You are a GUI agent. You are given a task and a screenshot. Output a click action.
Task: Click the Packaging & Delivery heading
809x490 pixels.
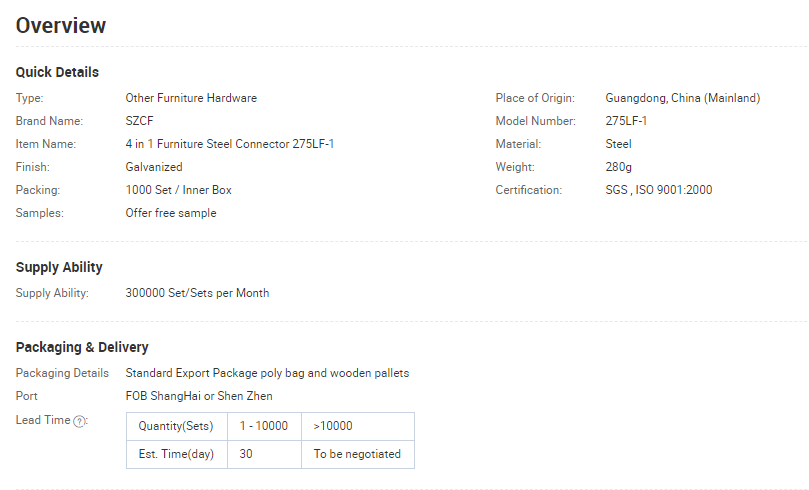[82, 347]
